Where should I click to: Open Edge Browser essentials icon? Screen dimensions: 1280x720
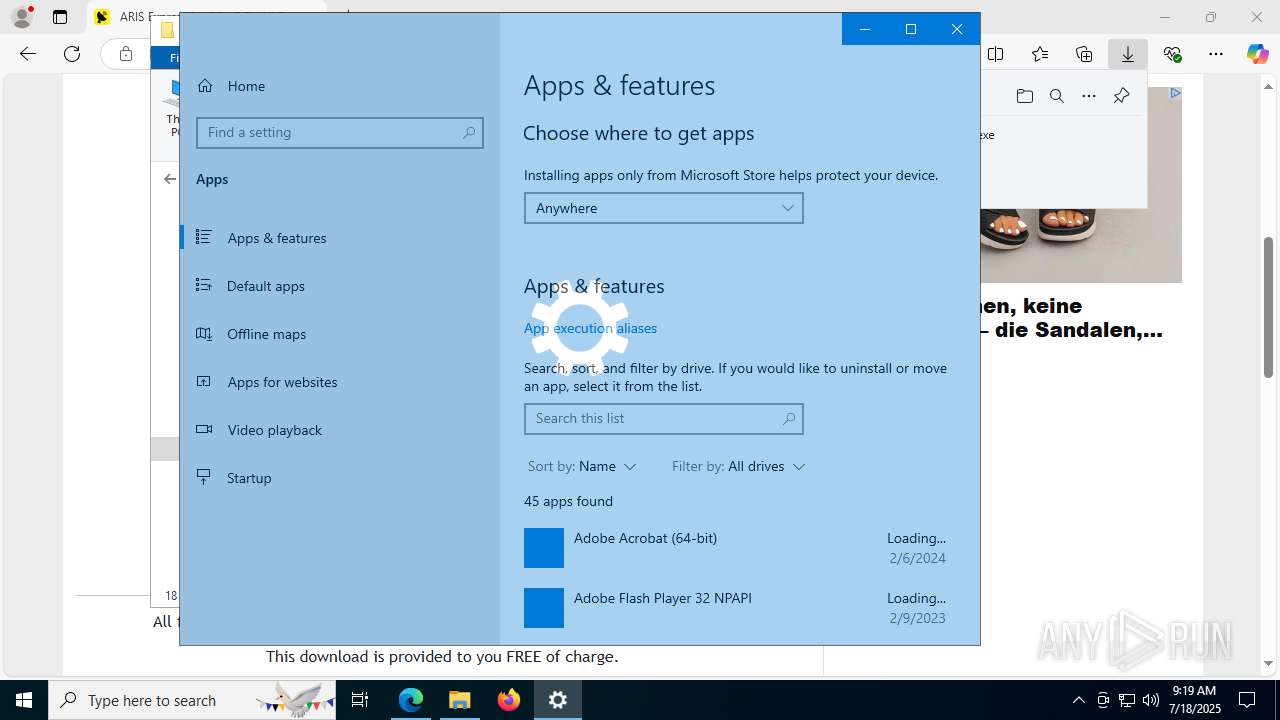click(1172, 54)
